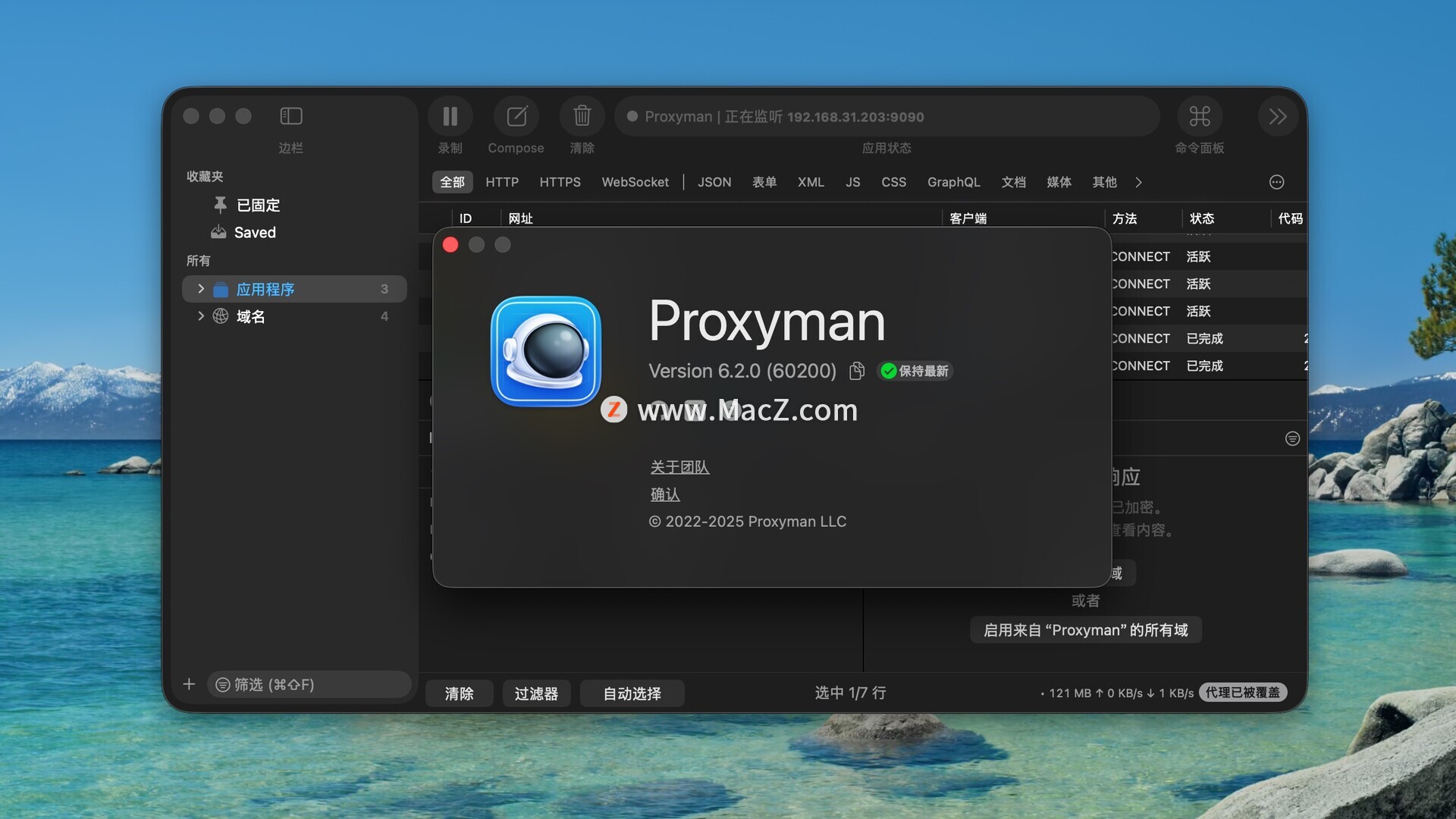This screenshot has height=819, width=1456.
Task: Open the command palette icon
Action: click(1199, 116)
